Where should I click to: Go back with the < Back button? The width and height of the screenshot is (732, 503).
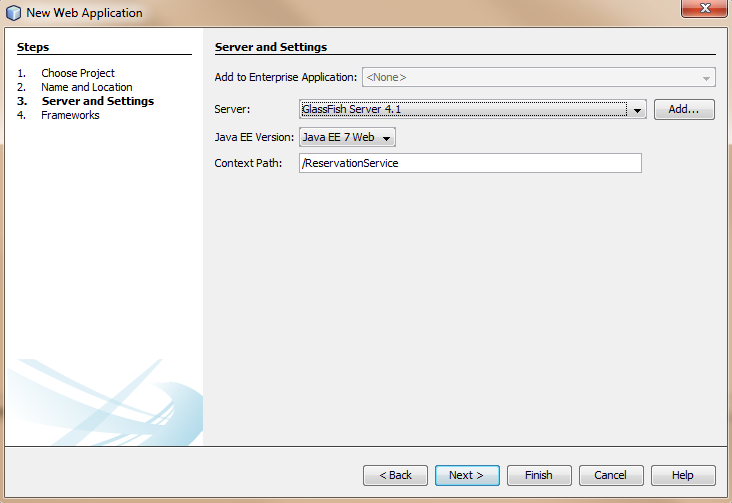(x=395, y=475)
